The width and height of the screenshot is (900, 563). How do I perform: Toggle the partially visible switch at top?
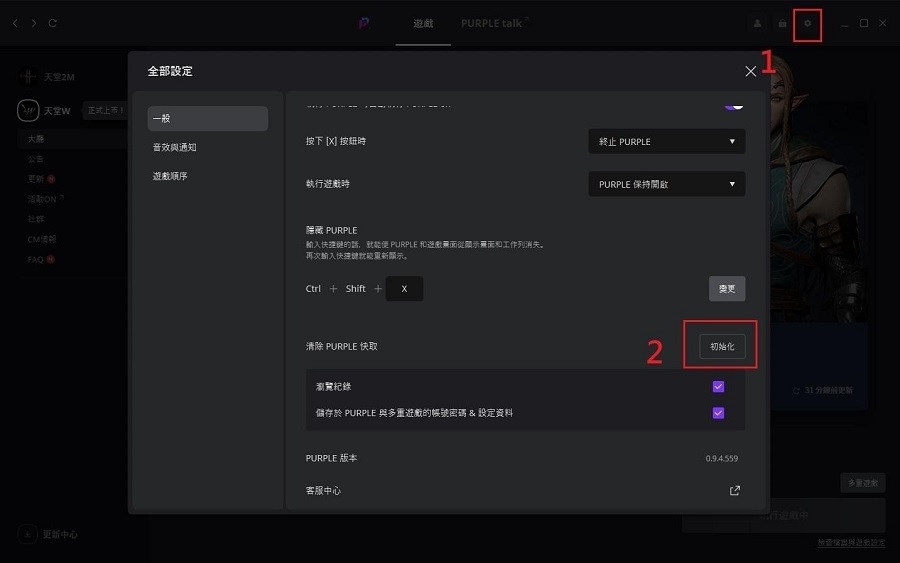[734, 106]
